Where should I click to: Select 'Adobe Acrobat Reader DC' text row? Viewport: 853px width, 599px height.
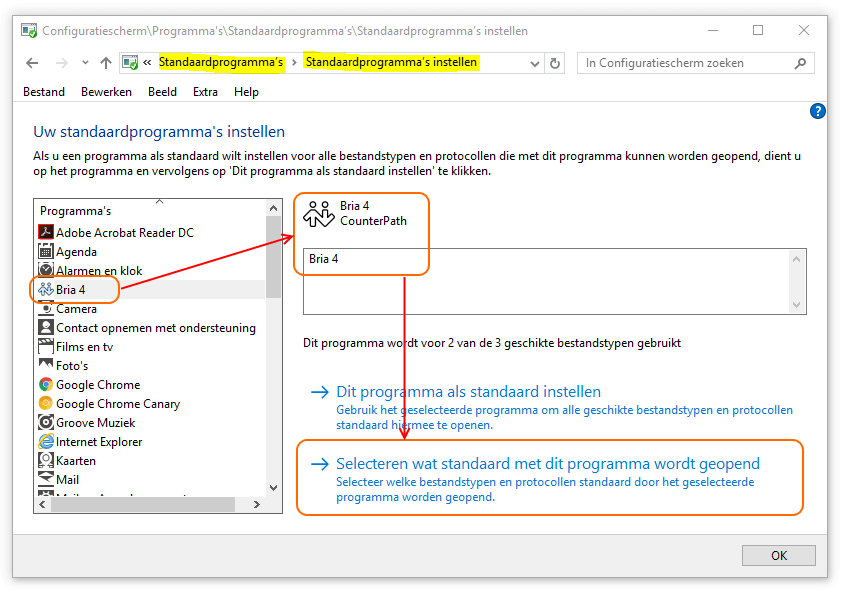(125, 233)
